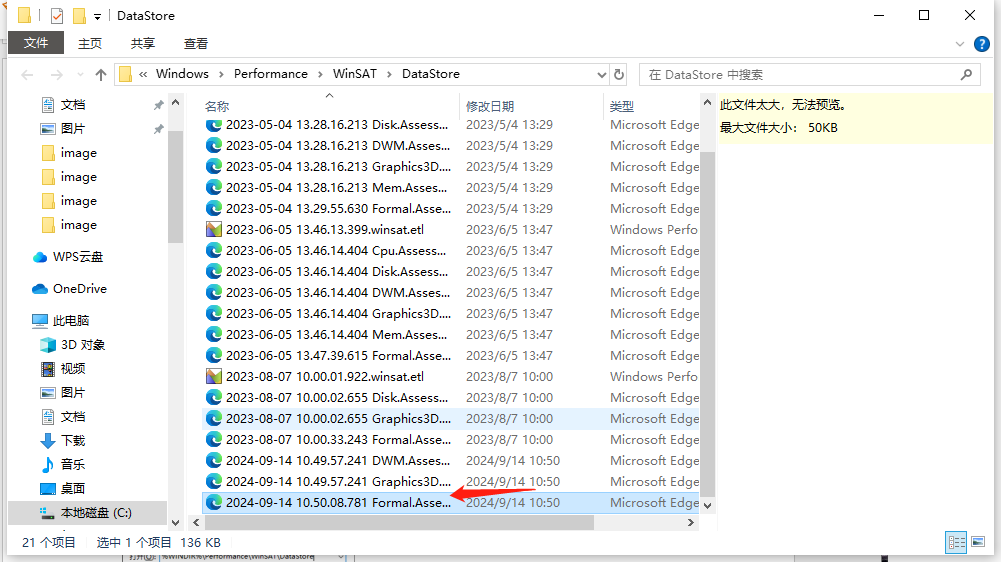This screenshot has width=1001, height=562.
Task: Switch to details view layout icon
Action: tap(956, 542)
